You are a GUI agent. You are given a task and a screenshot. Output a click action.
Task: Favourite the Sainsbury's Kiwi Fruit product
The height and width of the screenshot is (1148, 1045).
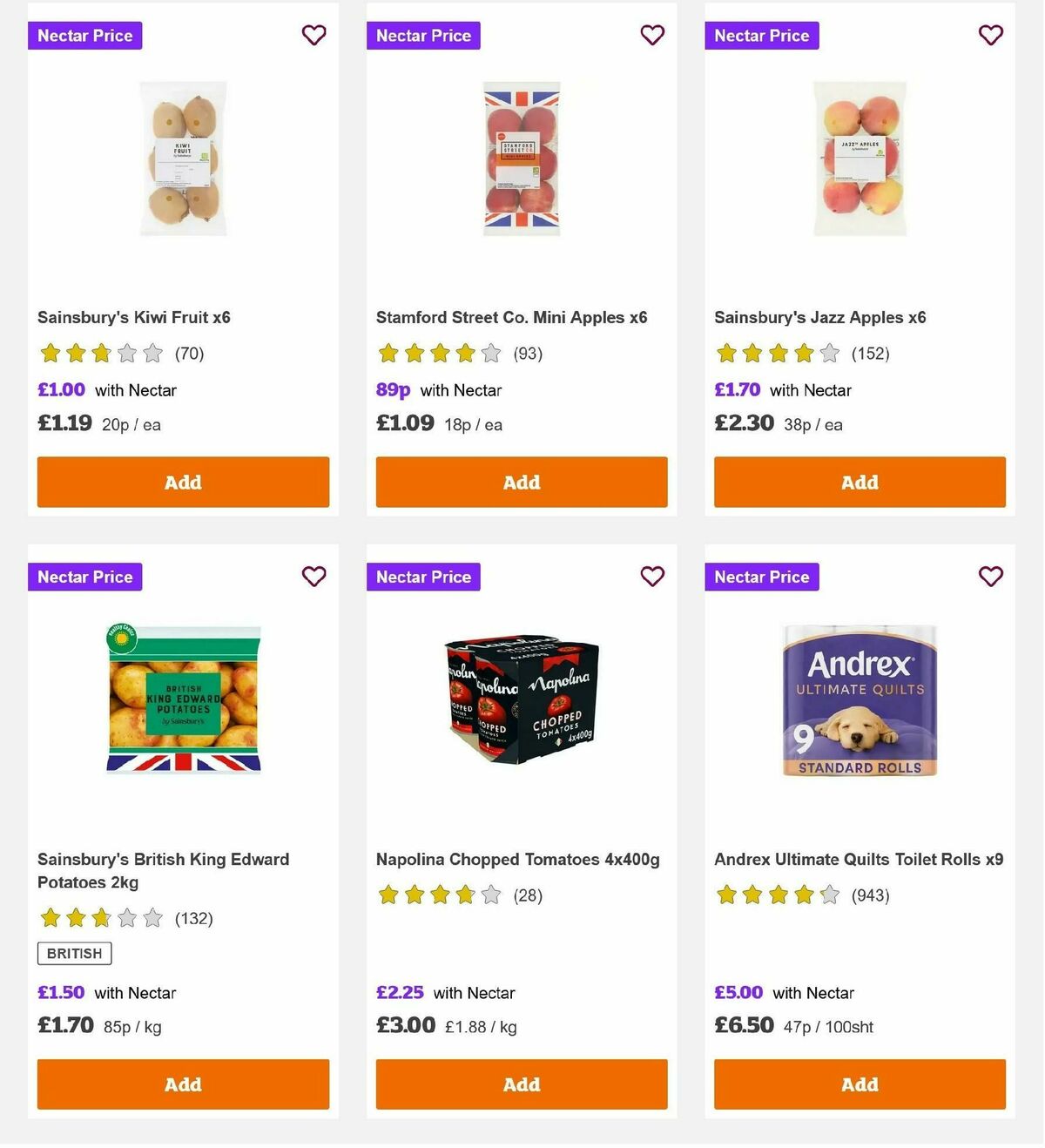click(x=313, y=35)
